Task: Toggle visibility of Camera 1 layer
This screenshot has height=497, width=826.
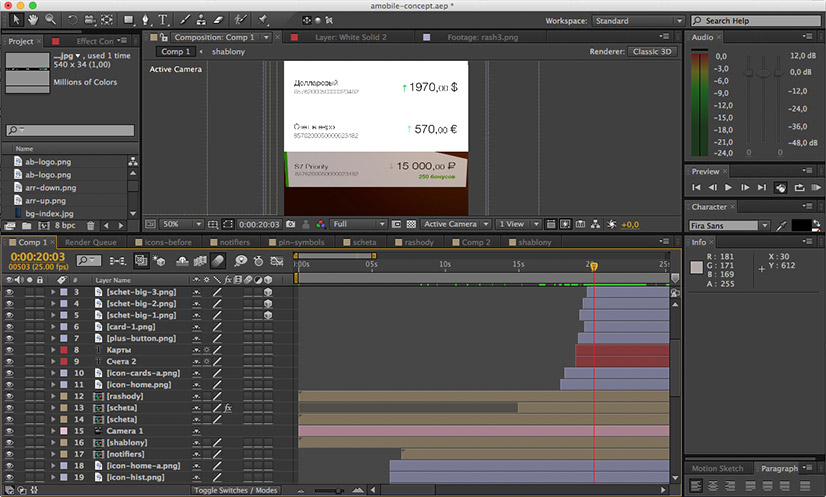Action: click(10, 430)
